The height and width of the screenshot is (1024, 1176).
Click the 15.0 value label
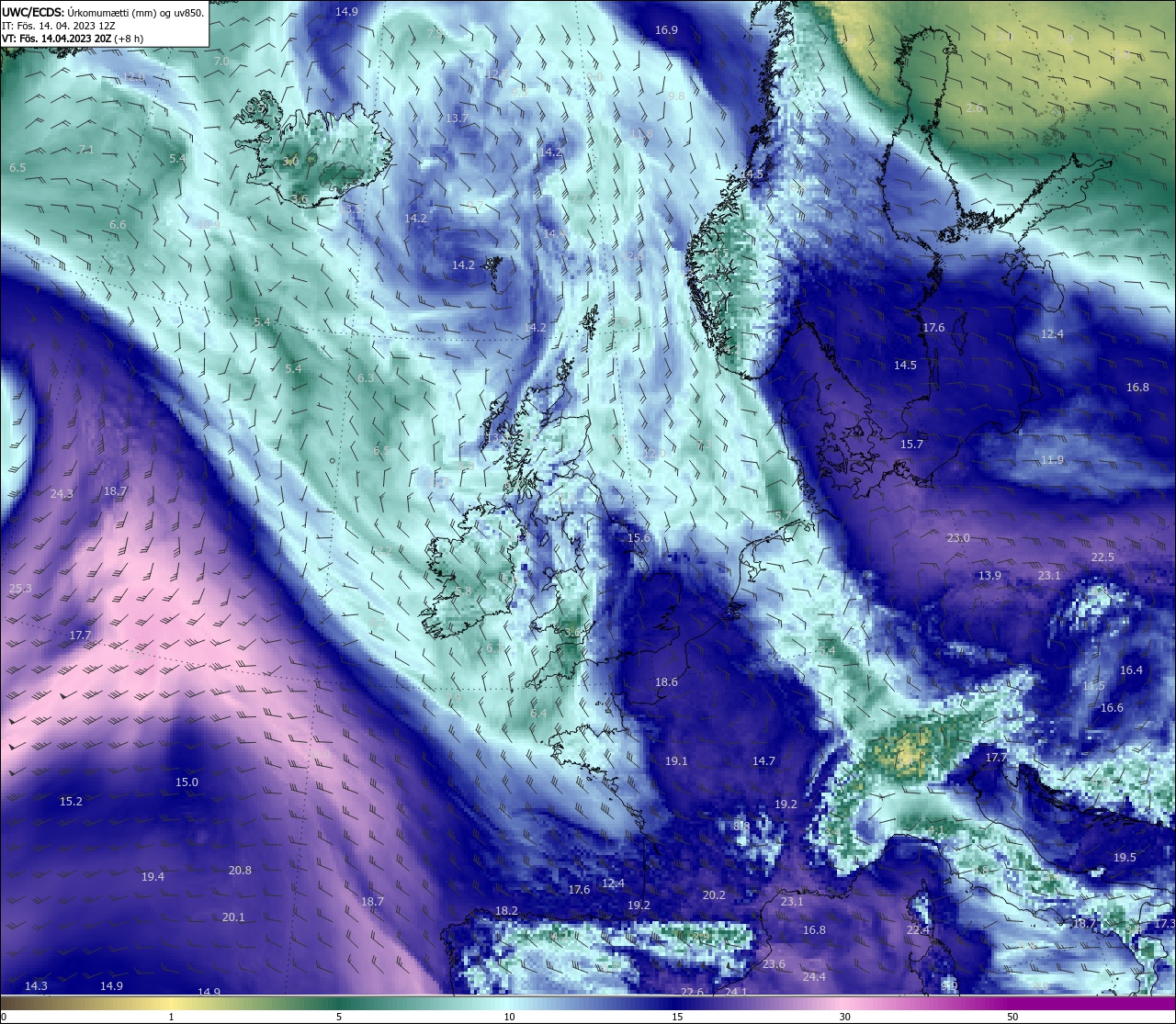click(187, 782)
